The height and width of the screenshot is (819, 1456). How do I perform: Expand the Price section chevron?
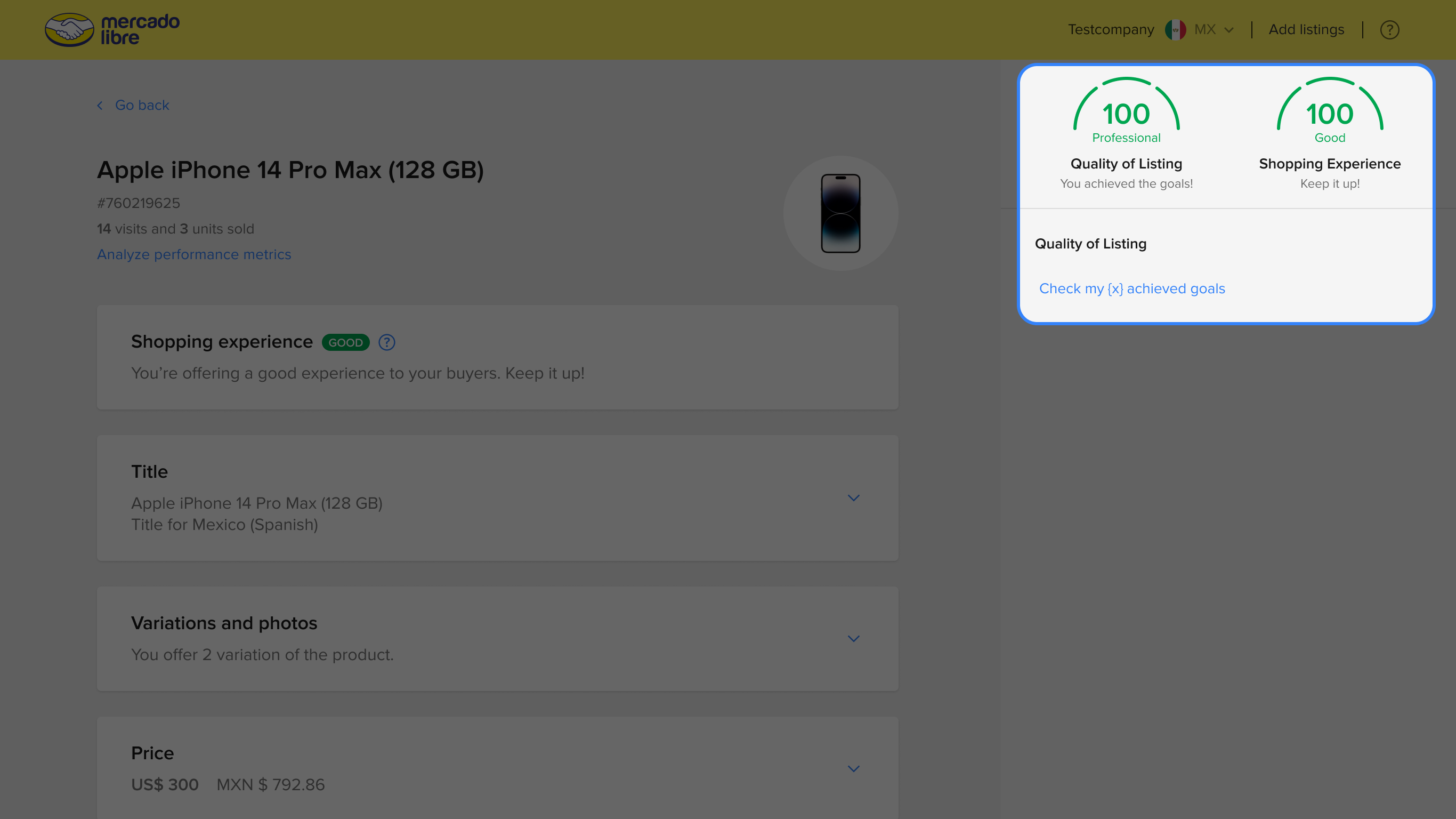(x=853, y=769)
